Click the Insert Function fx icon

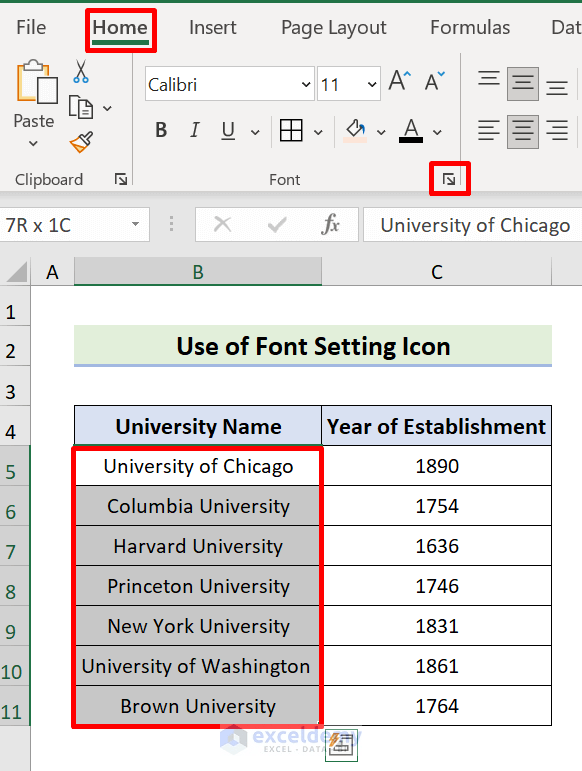330,225
